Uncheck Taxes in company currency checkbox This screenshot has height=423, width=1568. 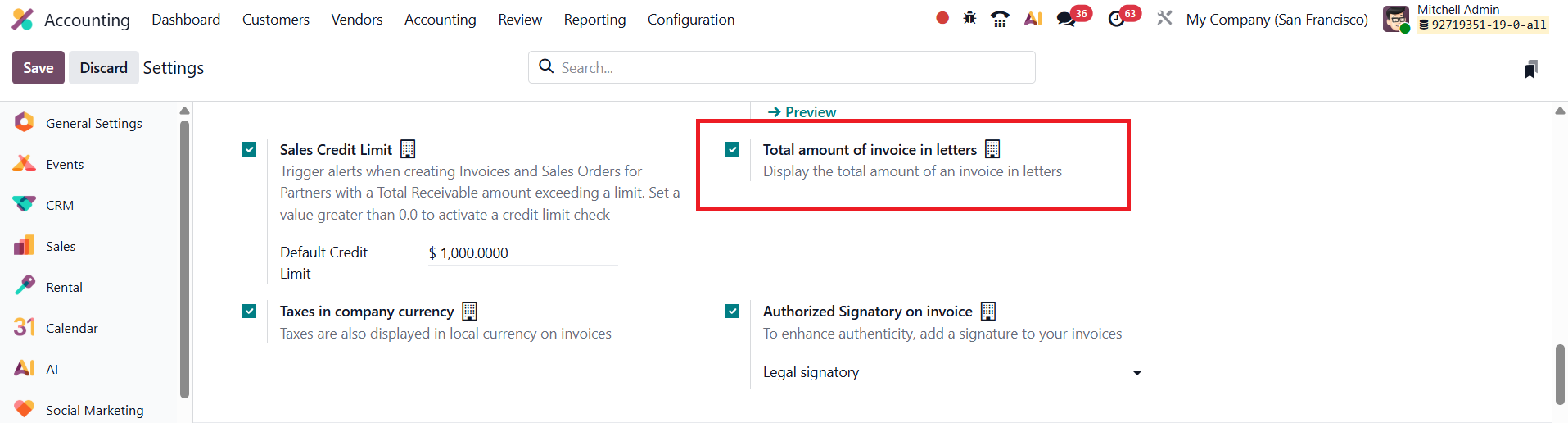pyautogui.click(x=250, y=312)
